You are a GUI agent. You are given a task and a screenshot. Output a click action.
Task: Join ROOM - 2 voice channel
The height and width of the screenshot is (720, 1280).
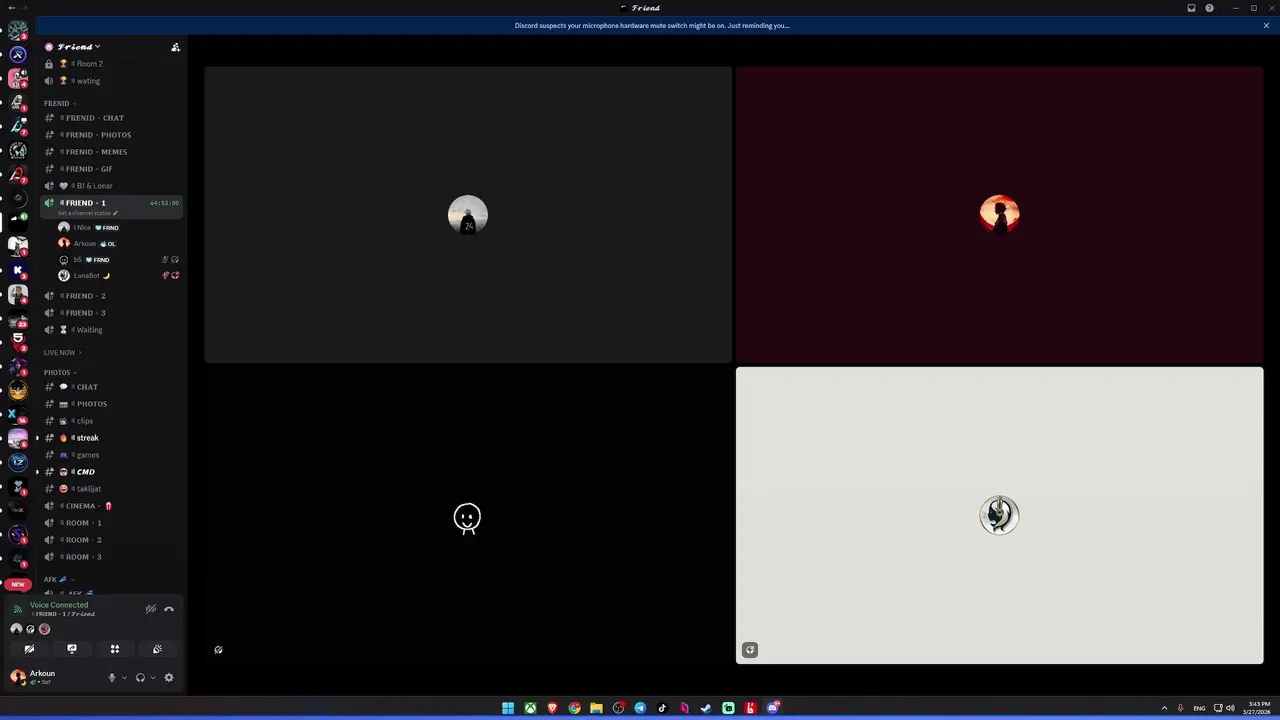pos(111,540)
